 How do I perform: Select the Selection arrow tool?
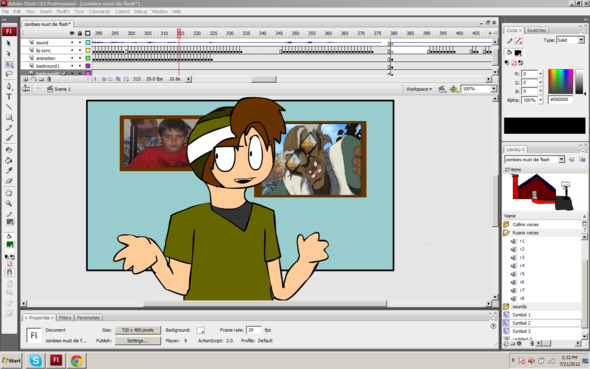pos(9,44)
